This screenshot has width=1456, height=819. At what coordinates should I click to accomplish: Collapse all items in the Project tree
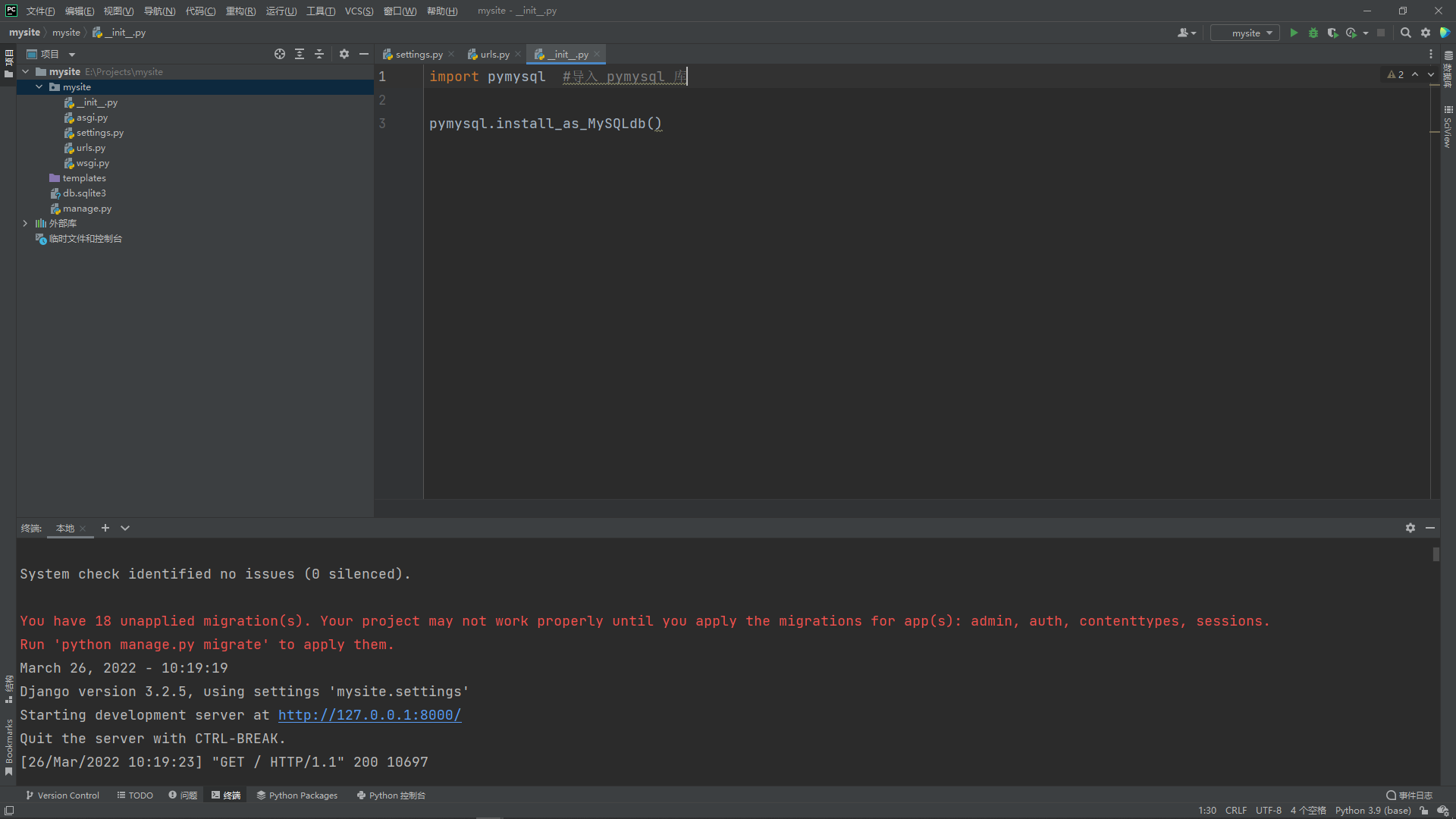pyautogui.click(x=319, y=54)
